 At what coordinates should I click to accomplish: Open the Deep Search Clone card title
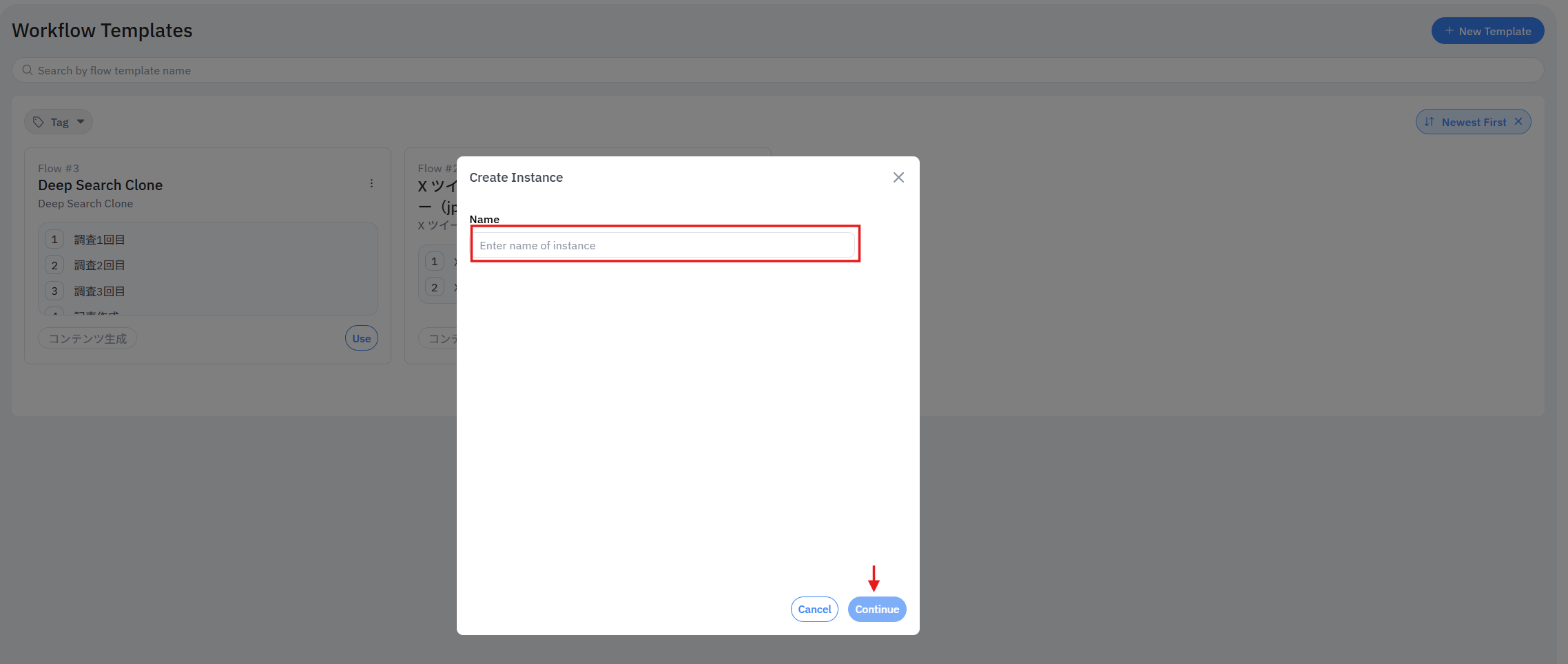click(101, 185)
